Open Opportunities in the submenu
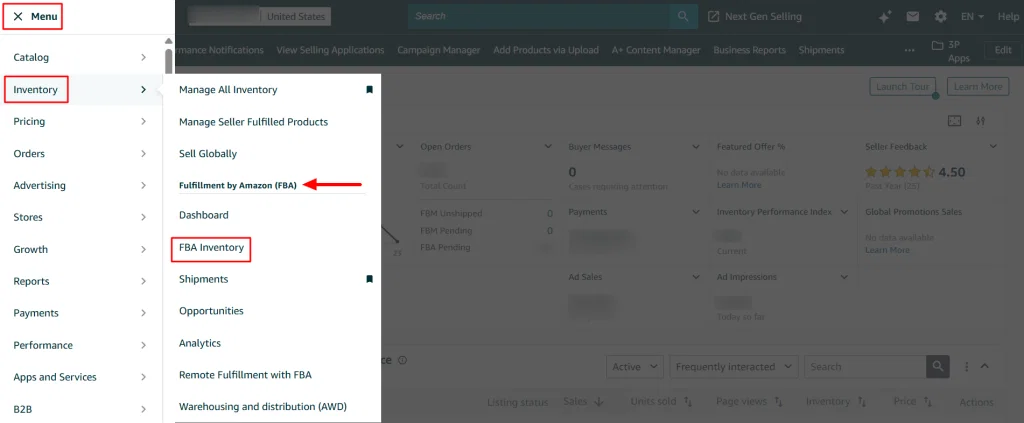This screenshot has width=1024, height=423. pos(211,311)
